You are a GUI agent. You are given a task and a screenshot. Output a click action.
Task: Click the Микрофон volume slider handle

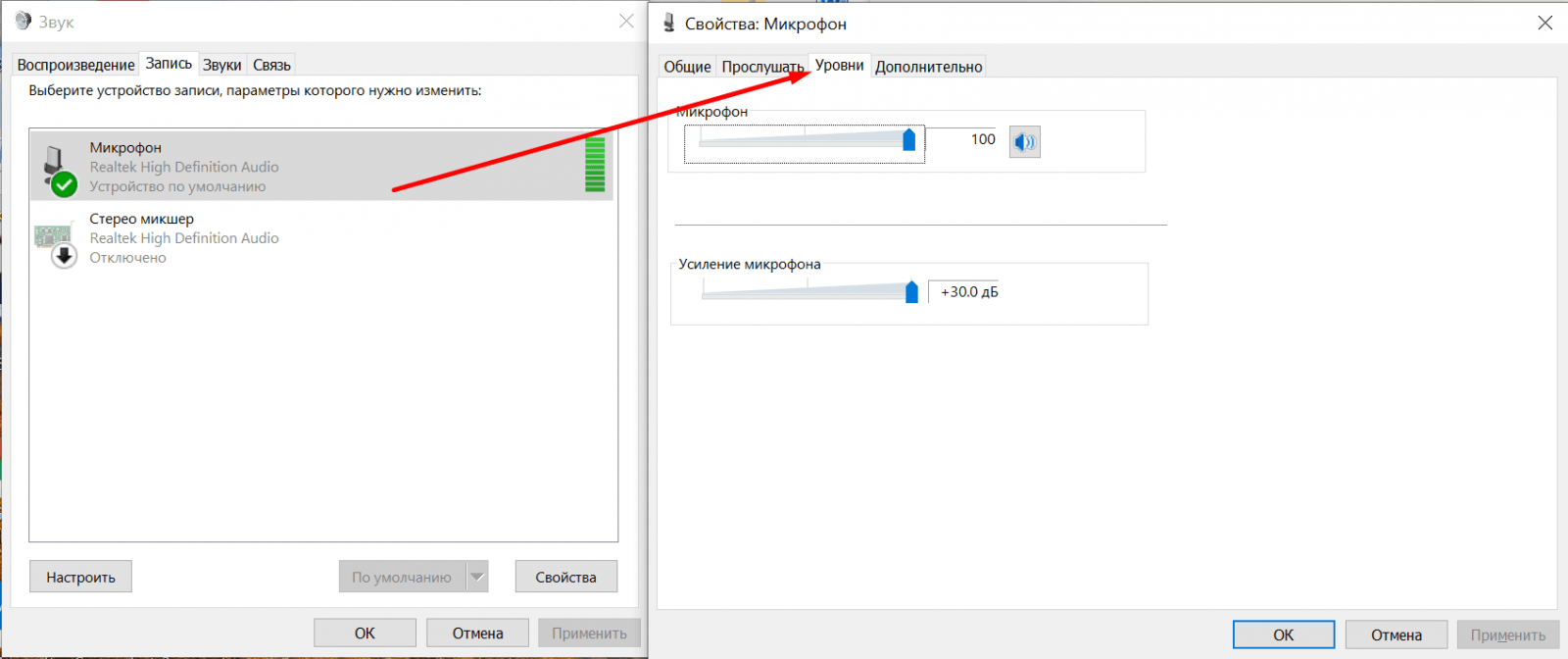click(x=908, y=140)
